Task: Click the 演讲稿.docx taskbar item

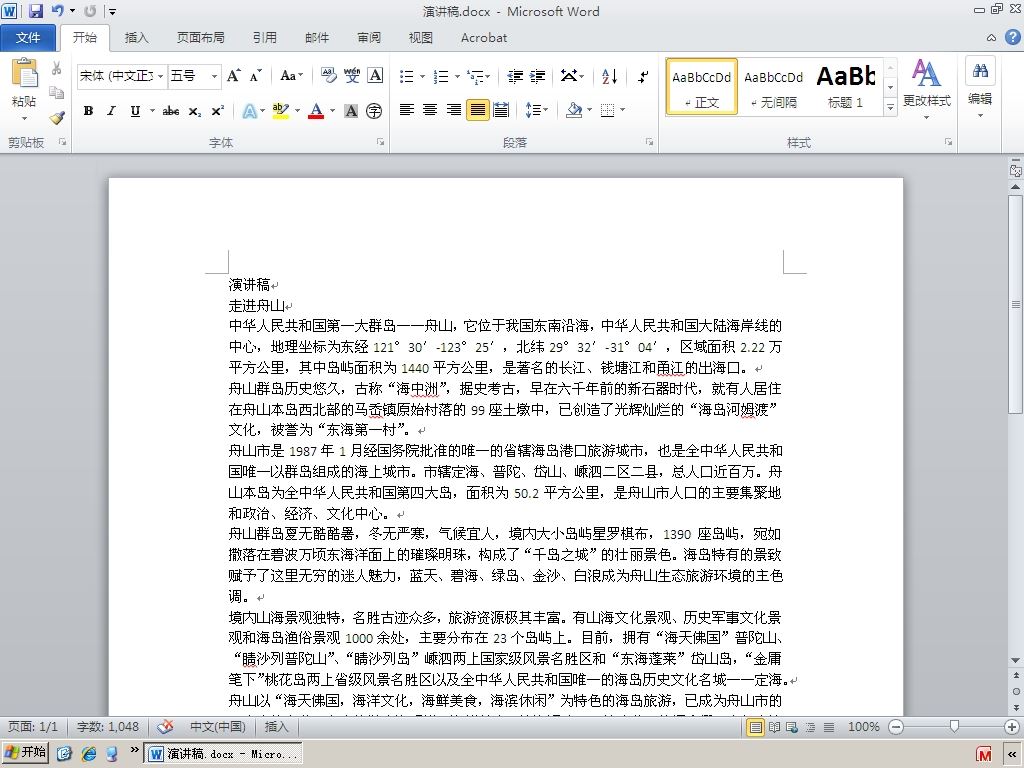Action: (x=223, y=753)
